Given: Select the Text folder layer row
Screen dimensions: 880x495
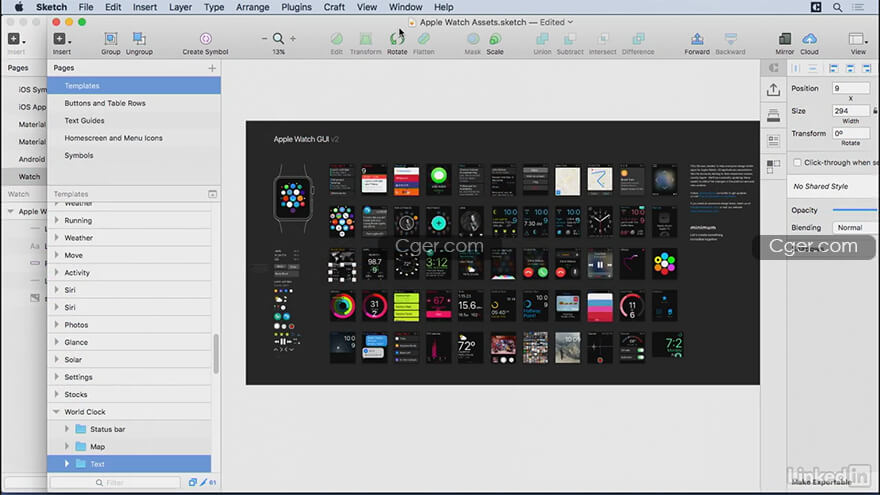Looking at the screenshot, I should click(x=129, y=464).
